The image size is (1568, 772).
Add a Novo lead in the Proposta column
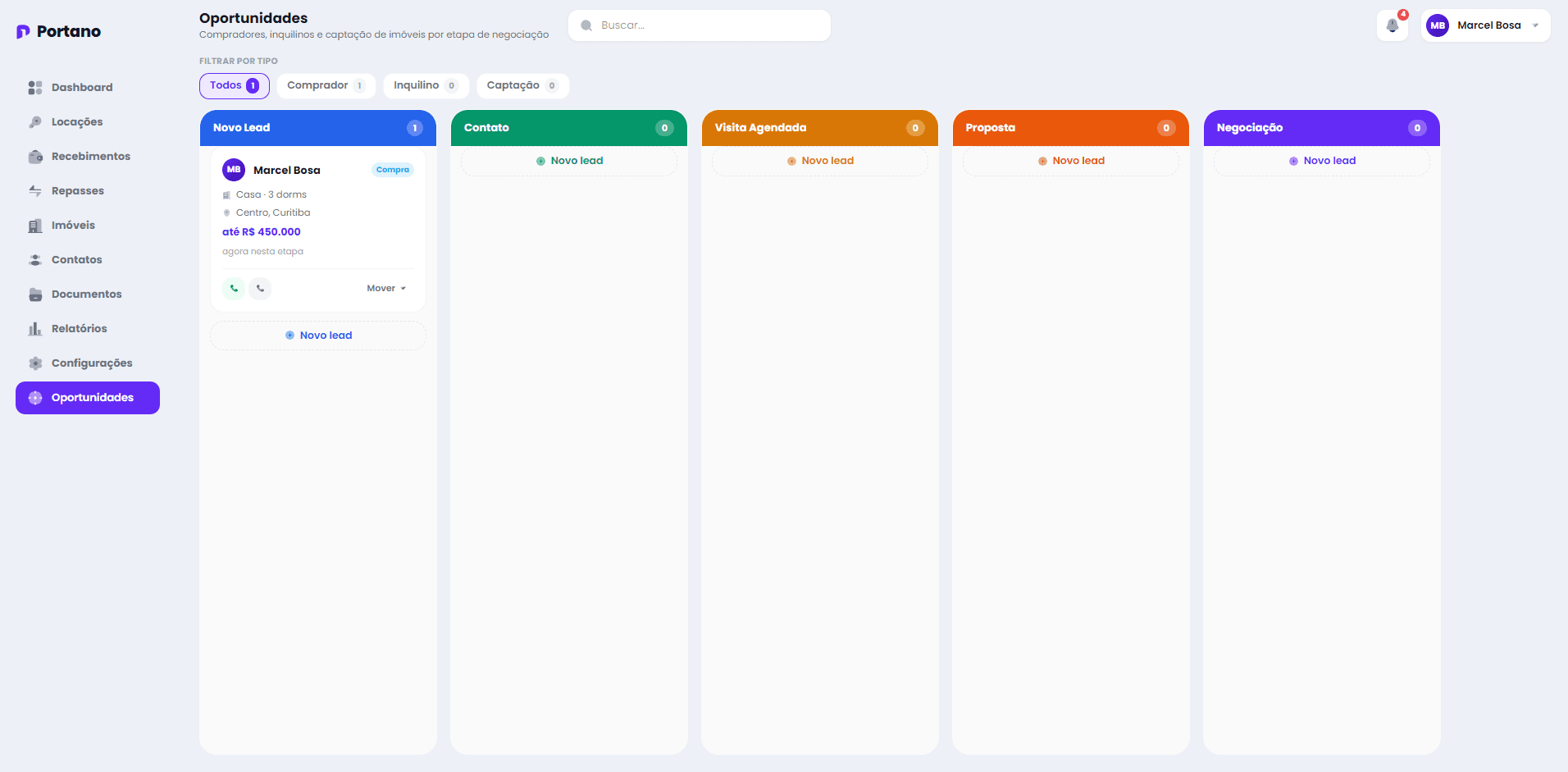[1071, 161]
